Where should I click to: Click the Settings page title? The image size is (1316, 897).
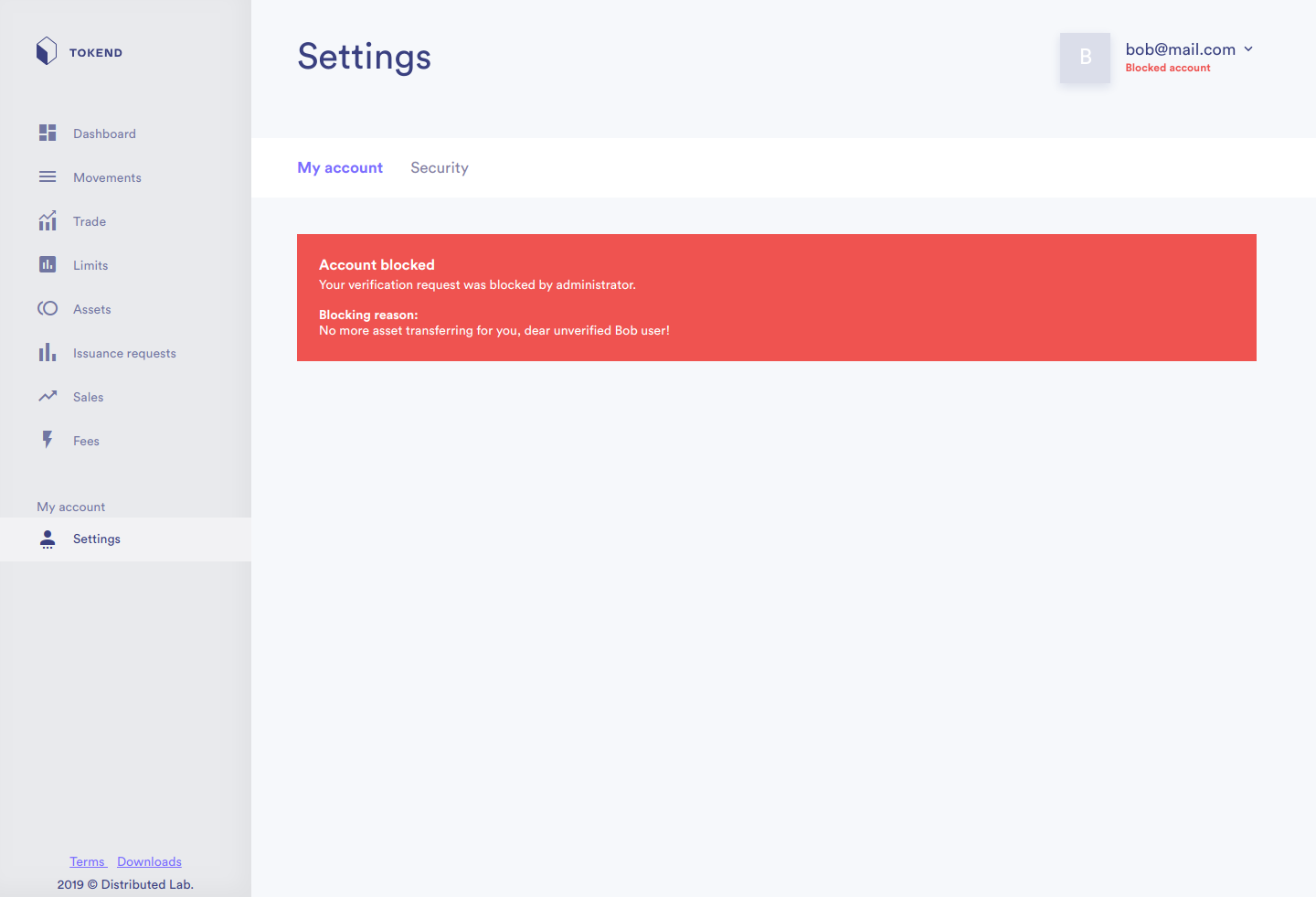tap(364, 57)
